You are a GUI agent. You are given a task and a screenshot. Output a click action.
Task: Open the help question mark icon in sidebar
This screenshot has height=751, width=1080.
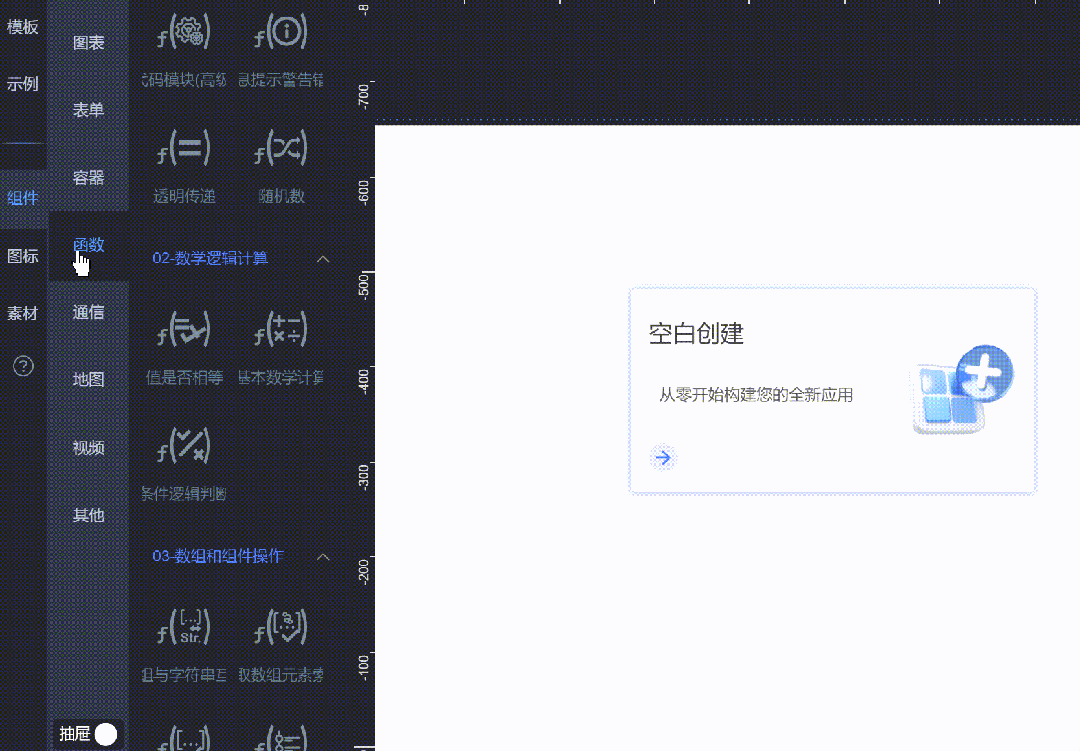[23, 367]
